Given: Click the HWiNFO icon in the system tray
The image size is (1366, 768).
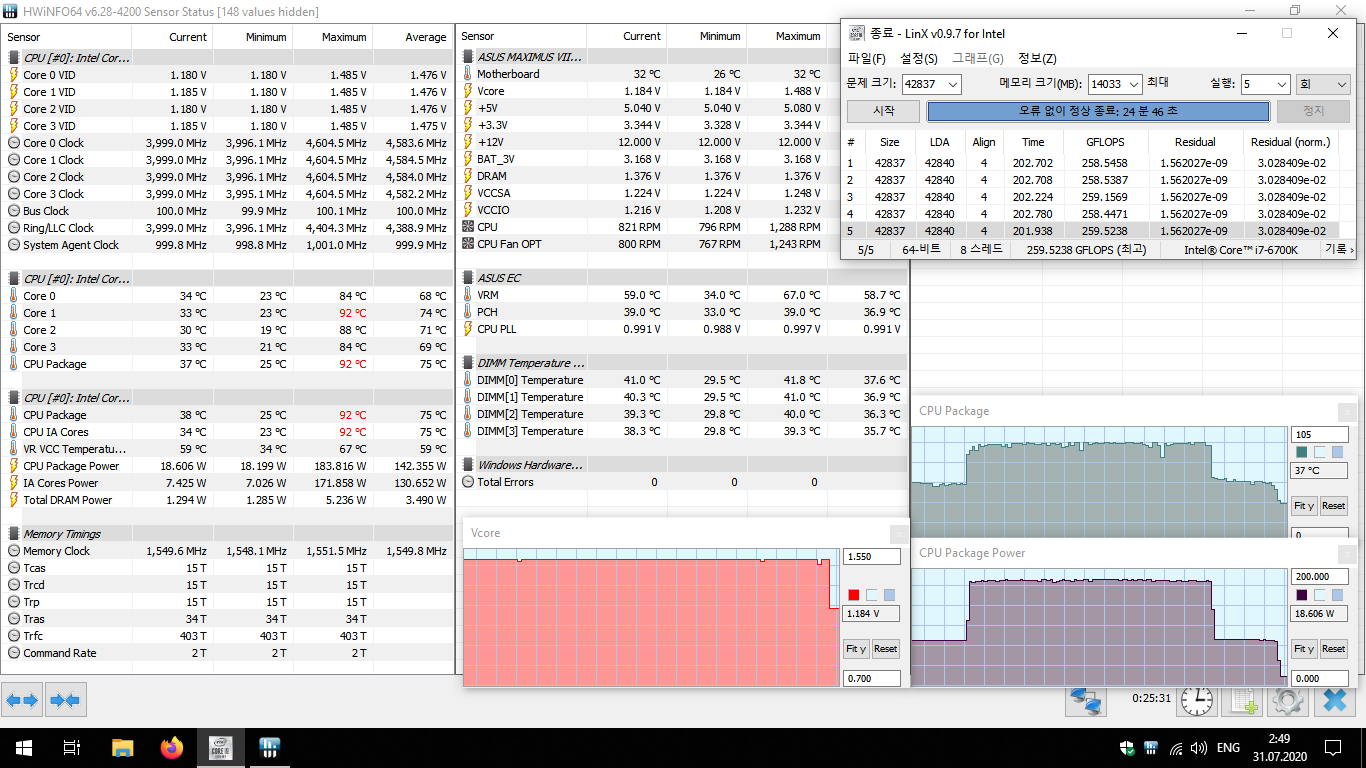Looking at the screenshot, I should tap(1151, 748).
